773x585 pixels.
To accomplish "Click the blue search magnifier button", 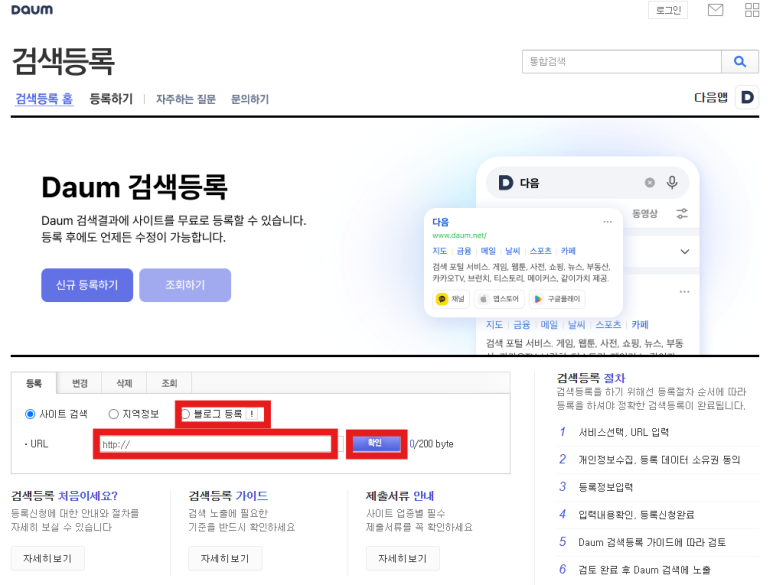I will [x=740, y=62].
